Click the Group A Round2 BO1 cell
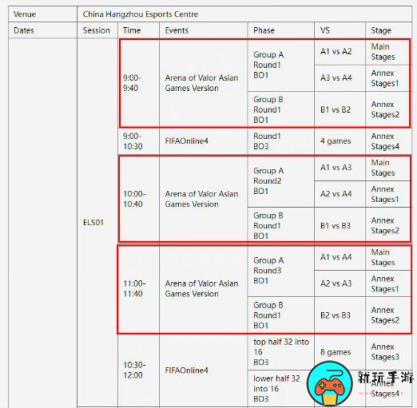This screenshot has height=408, width=417. (x=281, y=181)
